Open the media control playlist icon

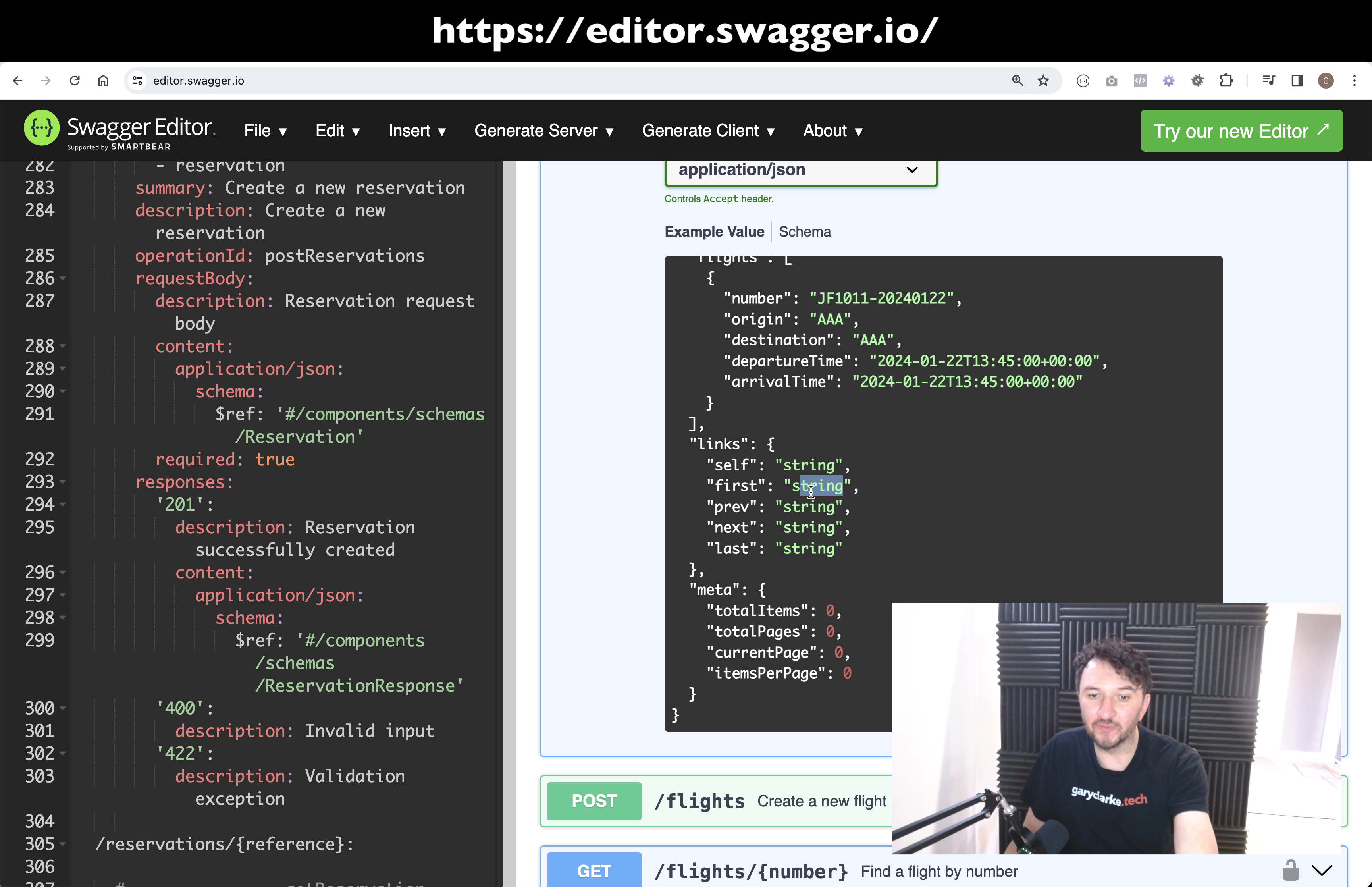(x=1268, y=81)
